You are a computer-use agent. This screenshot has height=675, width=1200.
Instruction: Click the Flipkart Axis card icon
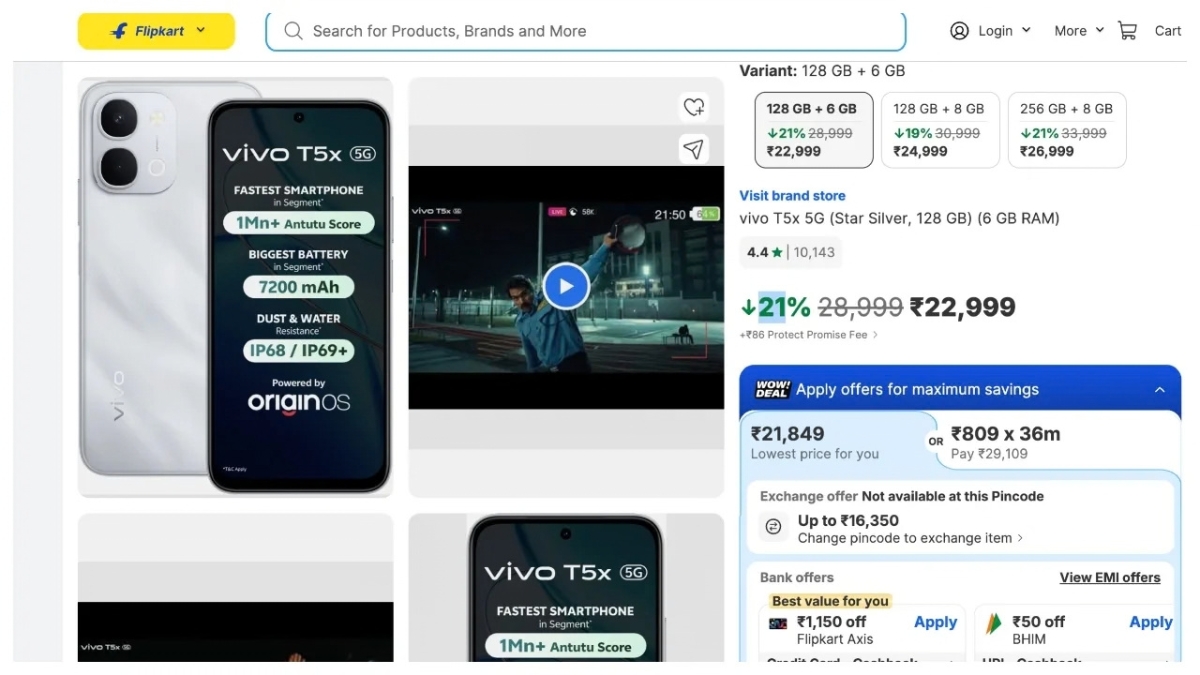tap(777, 623)
